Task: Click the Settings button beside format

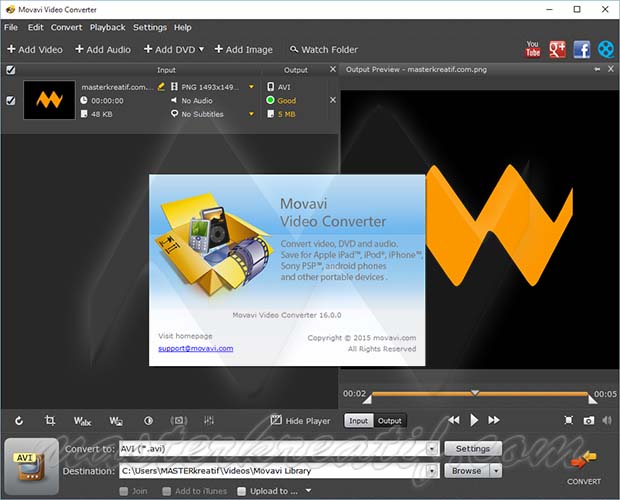Action: click(x=473, y=449)
